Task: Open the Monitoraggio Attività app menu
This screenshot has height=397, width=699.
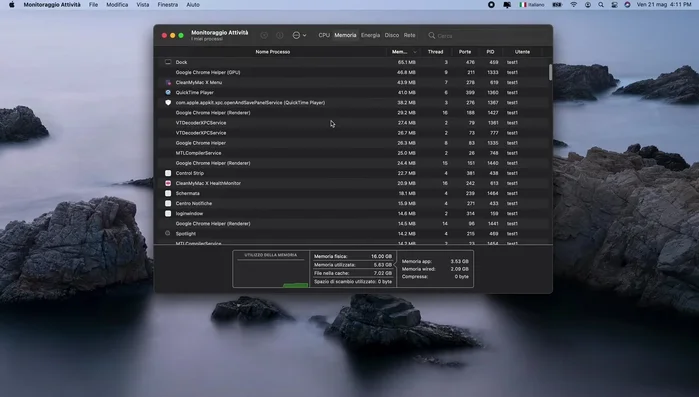Action: [x=52, y=4]
